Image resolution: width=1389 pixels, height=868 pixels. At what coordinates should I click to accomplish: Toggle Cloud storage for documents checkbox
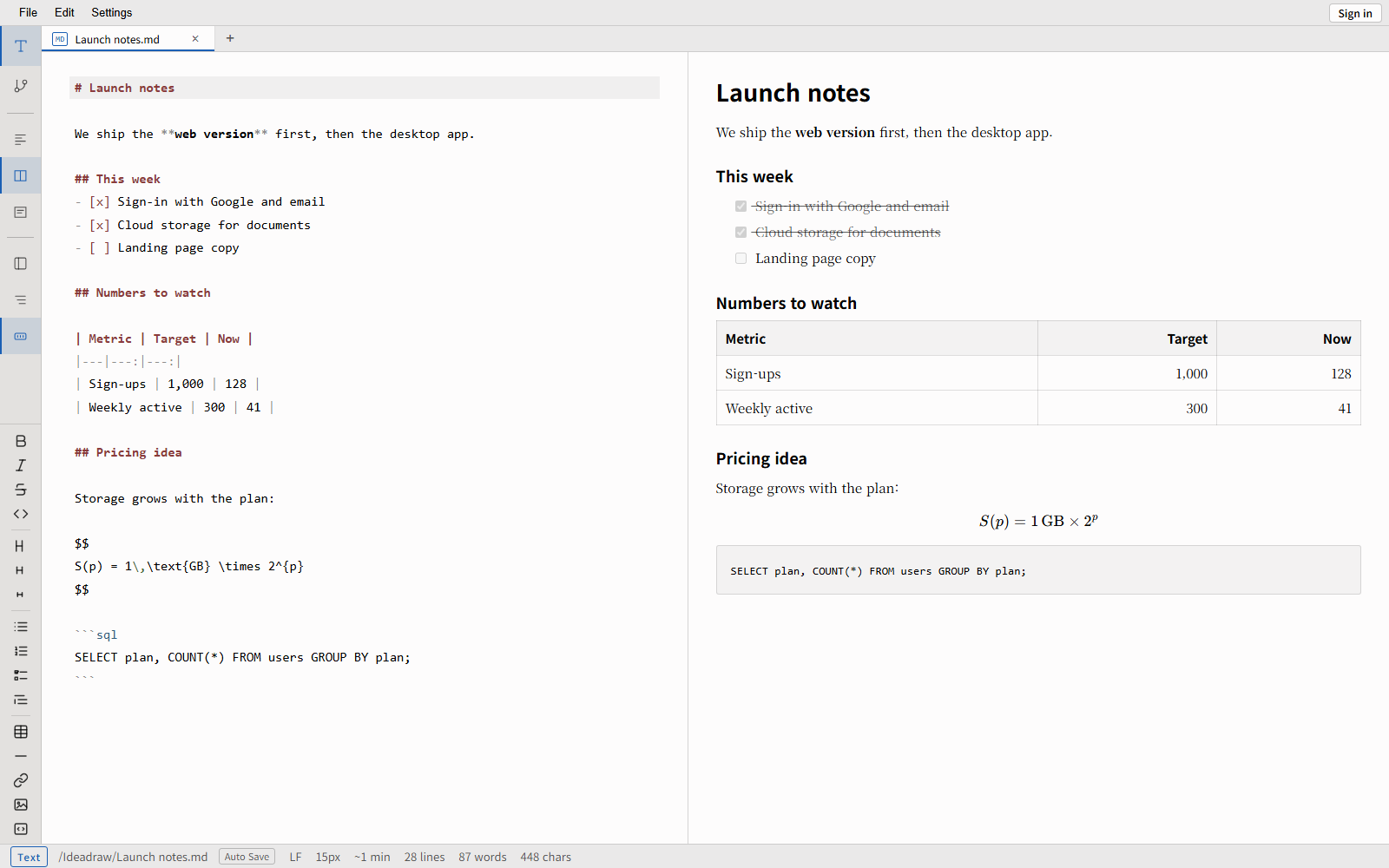tap(741, 232)
